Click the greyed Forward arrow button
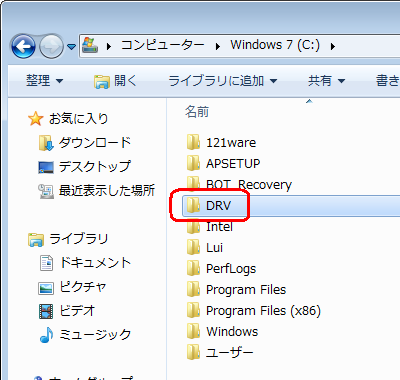400x380 pixels. coord(51,46)
